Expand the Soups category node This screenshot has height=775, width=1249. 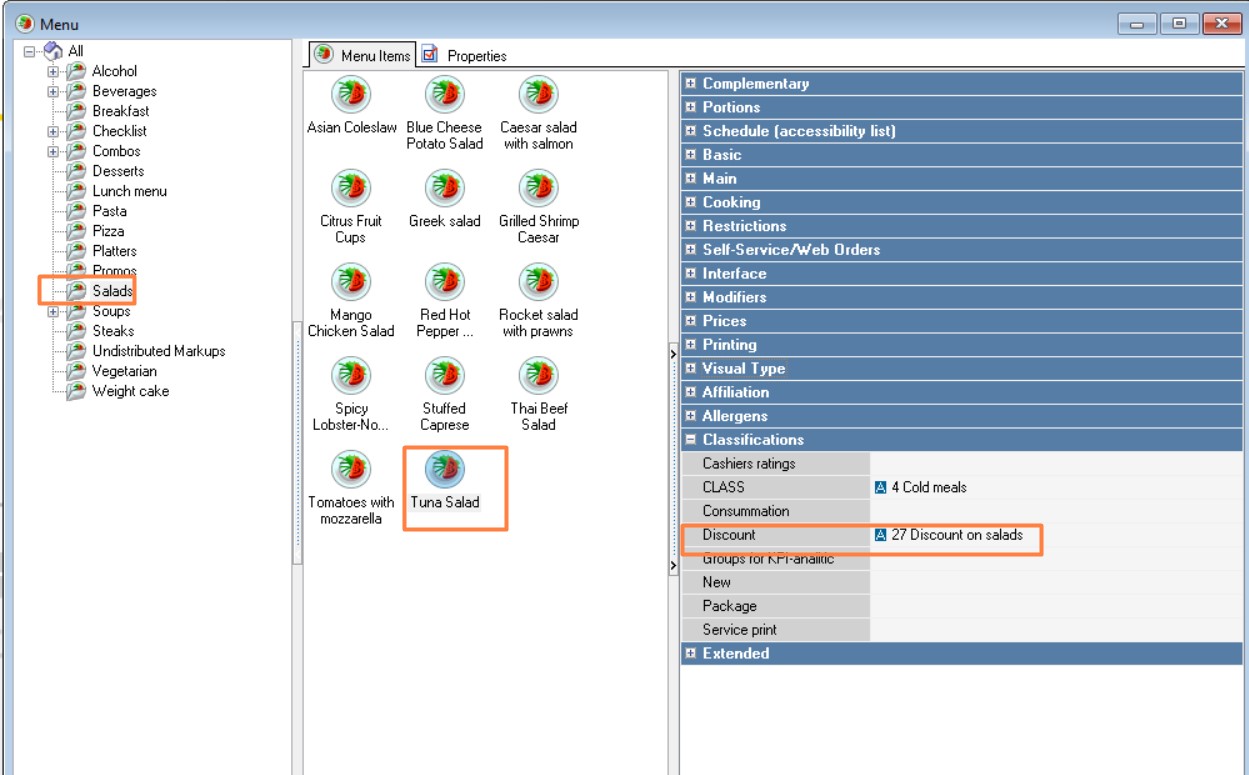(x=53, y=312)
